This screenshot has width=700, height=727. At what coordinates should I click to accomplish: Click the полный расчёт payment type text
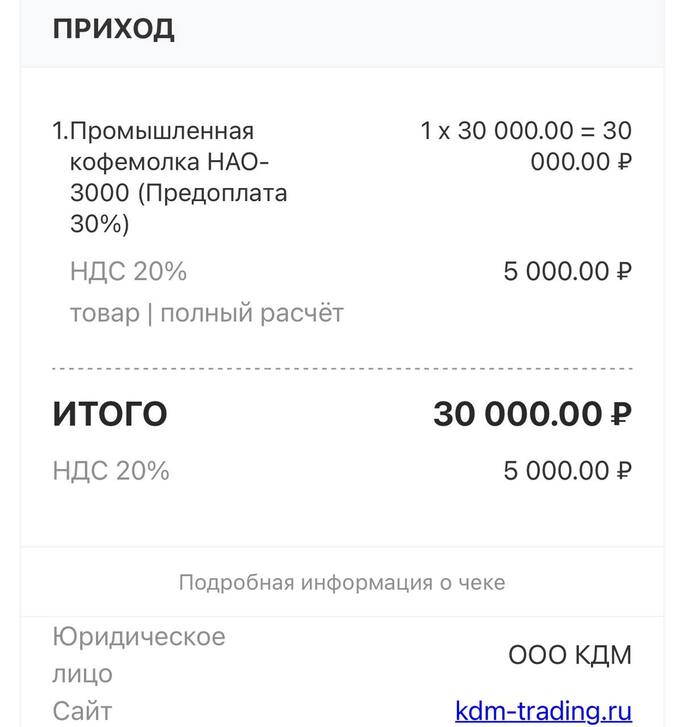click(252, 313)
